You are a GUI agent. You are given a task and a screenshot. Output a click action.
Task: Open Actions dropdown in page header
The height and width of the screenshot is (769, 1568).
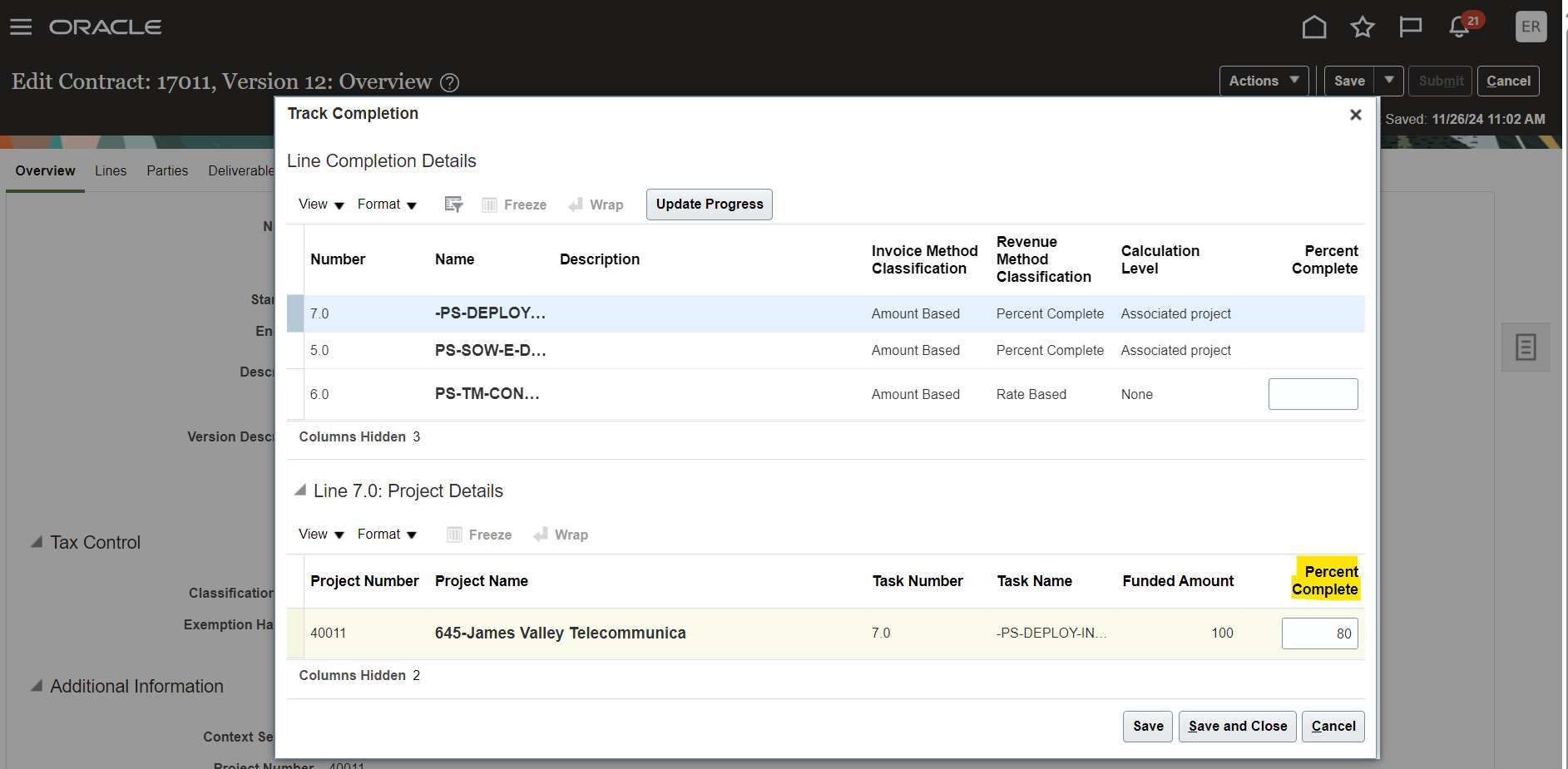pos(1264,81)
